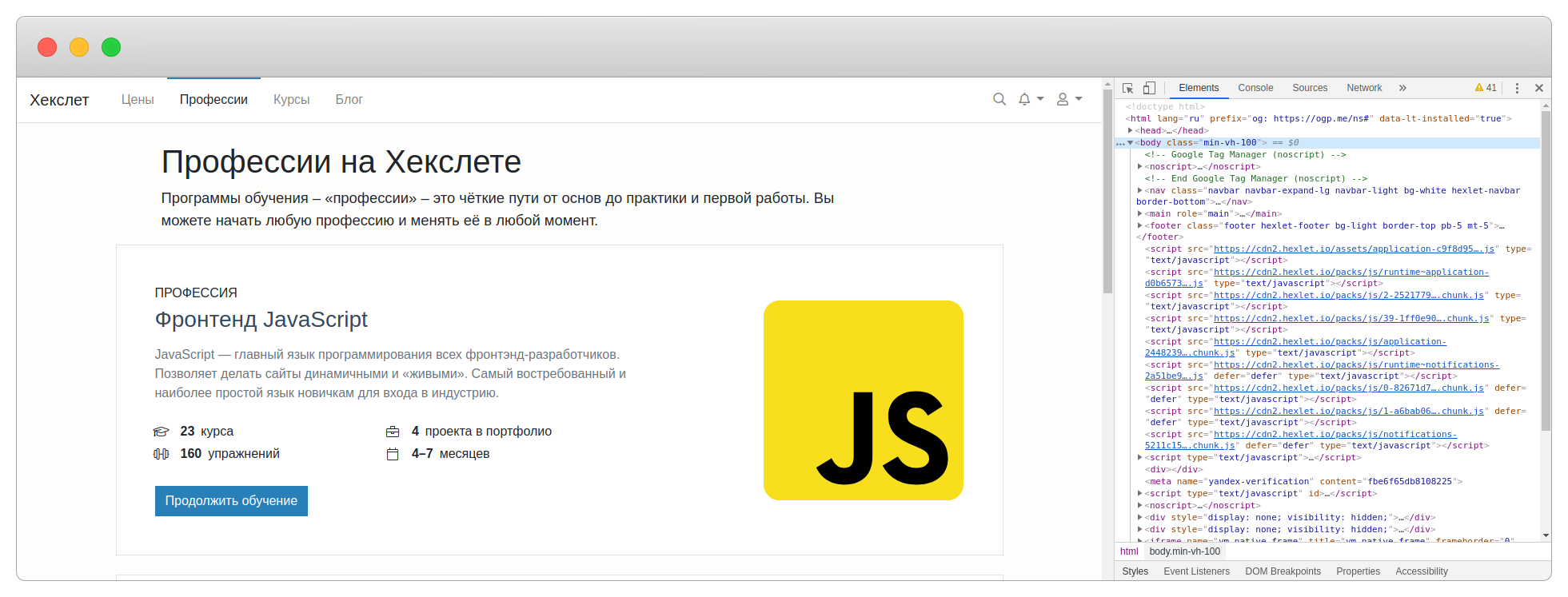Open the Event Listeners subpanel tab

1196,571
